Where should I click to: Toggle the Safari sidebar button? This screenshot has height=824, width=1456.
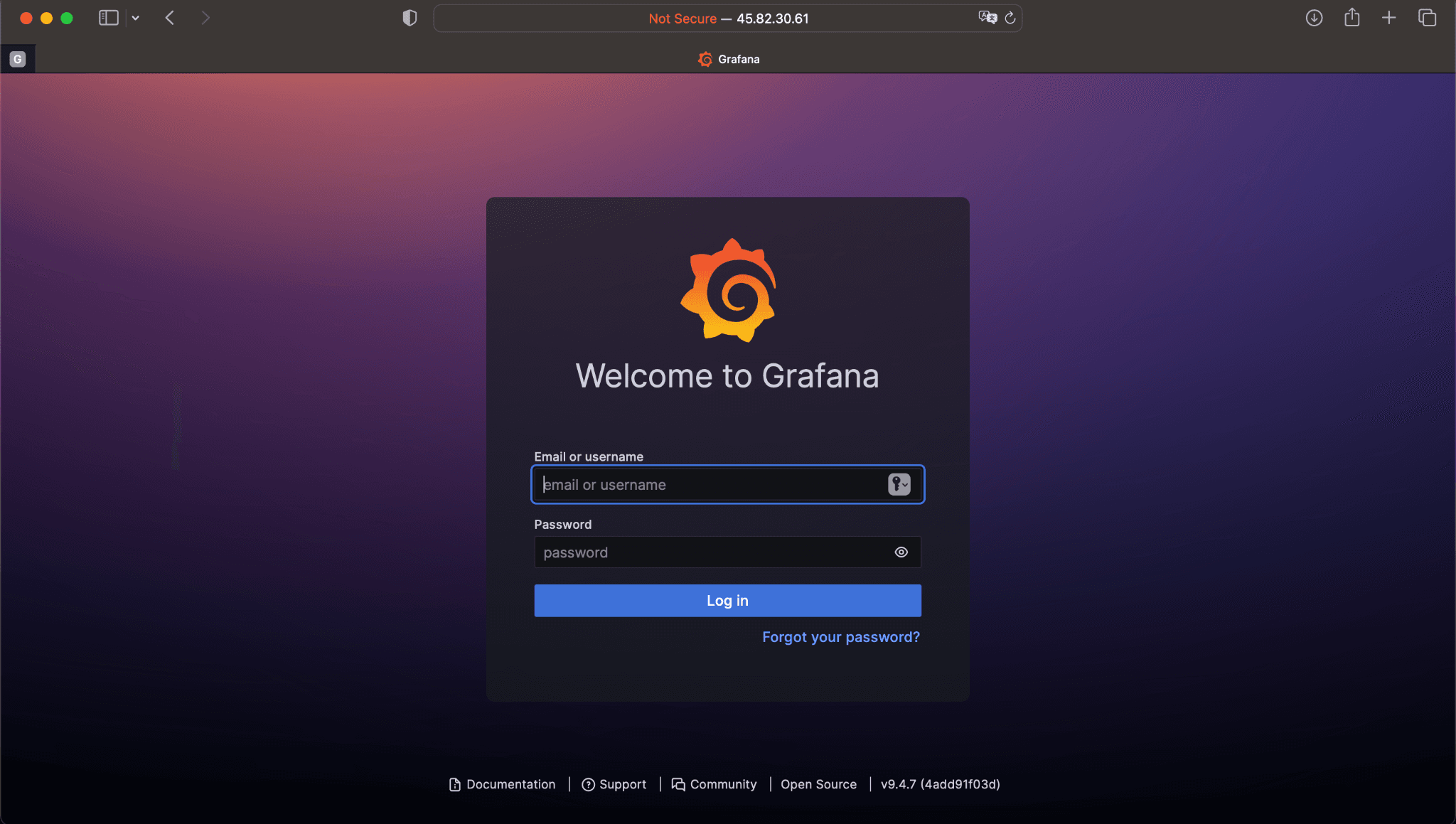click(x=108, y=18)
